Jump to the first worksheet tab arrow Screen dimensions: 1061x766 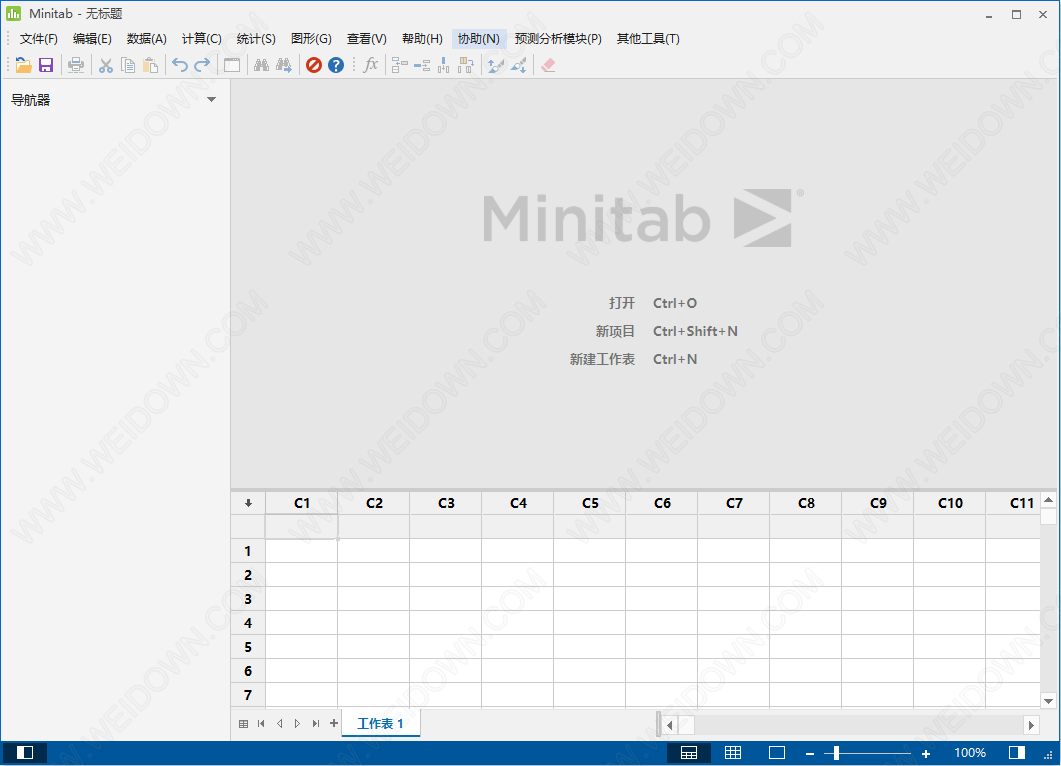tap(261, 724)
